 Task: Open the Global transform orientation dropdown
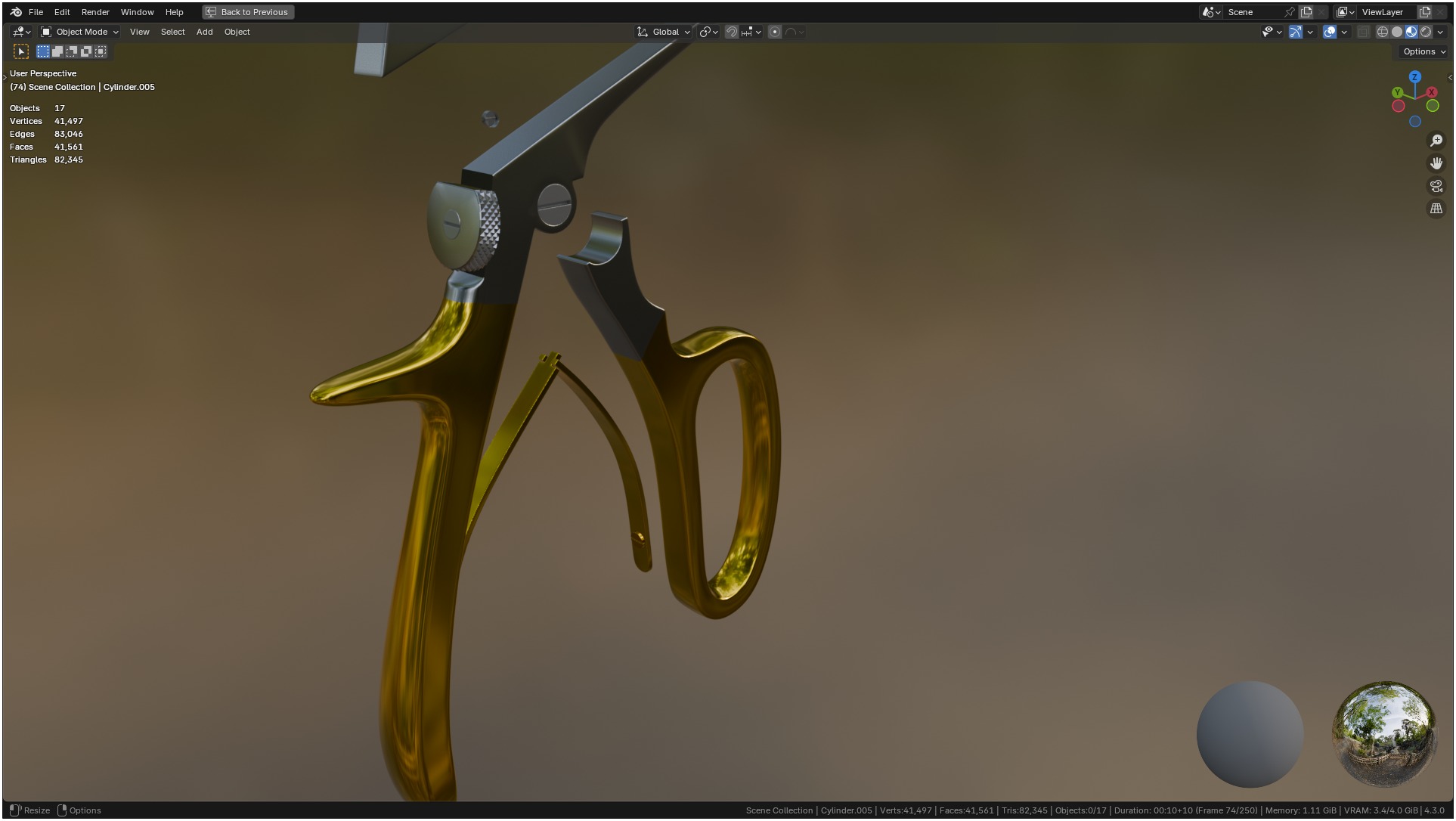point(664,32)
